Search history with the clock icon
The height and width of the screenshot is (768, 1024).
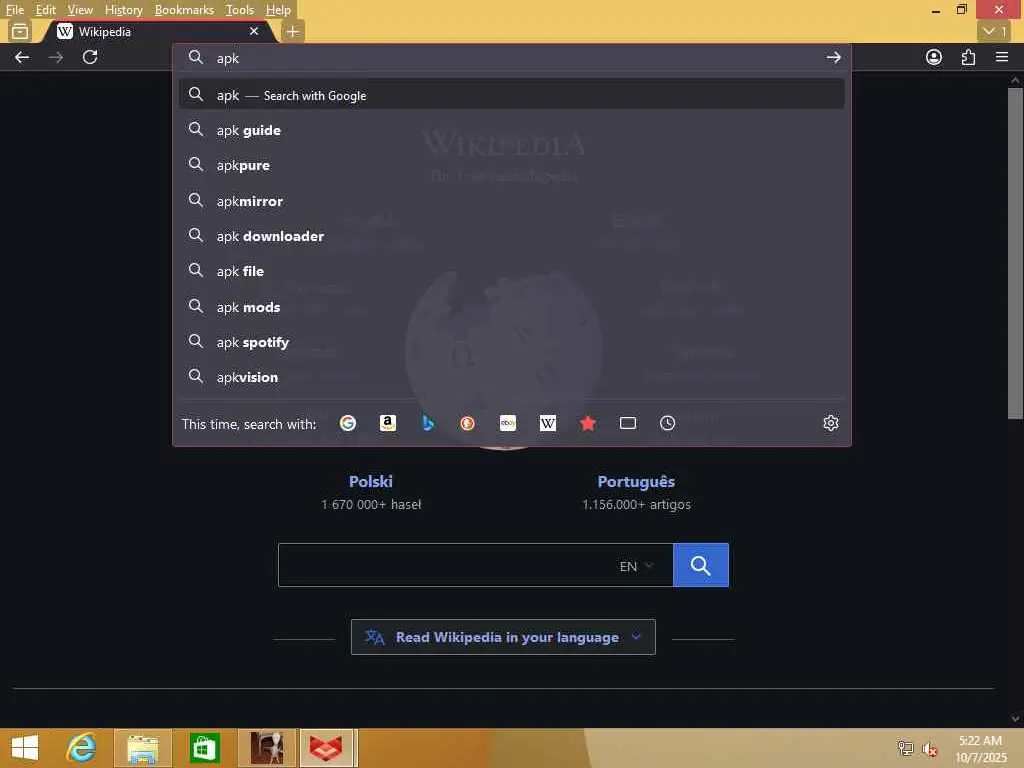coord(667,424)
